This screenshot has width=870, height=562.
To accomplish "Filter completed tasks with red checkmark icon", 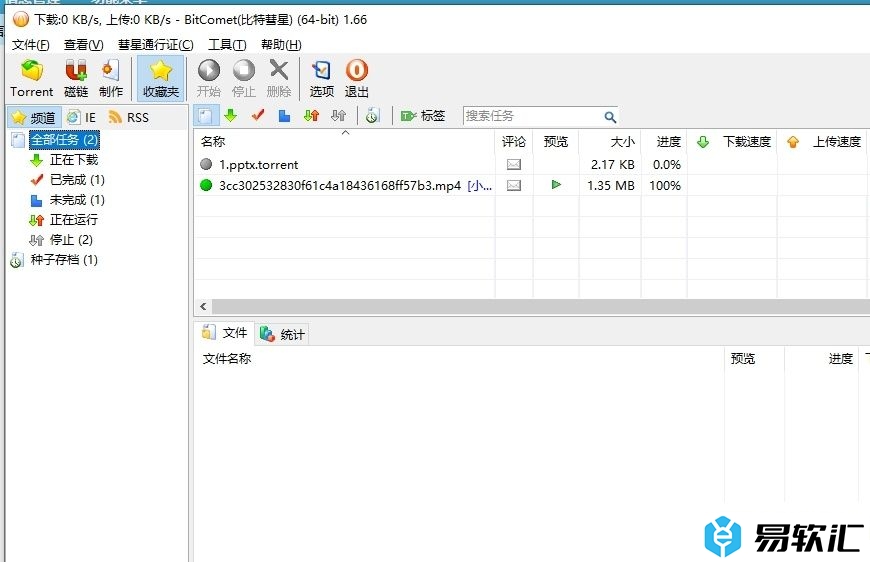I will click(258, 116).
